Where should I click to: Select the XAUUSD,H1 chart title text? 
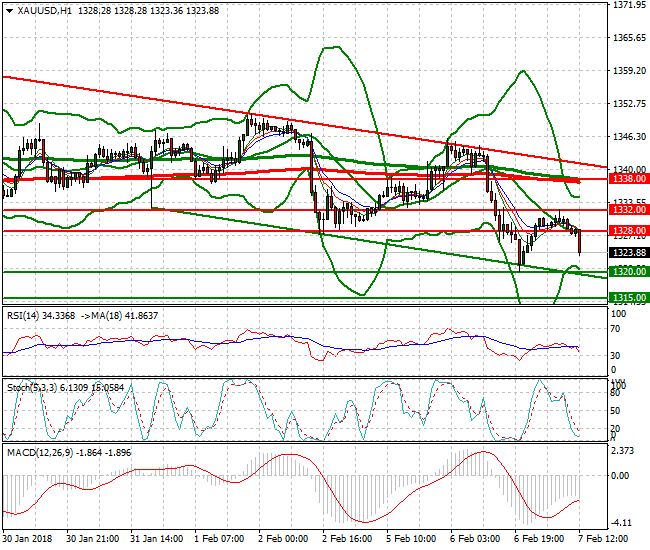pyautogui.click(x=44, y=11)
